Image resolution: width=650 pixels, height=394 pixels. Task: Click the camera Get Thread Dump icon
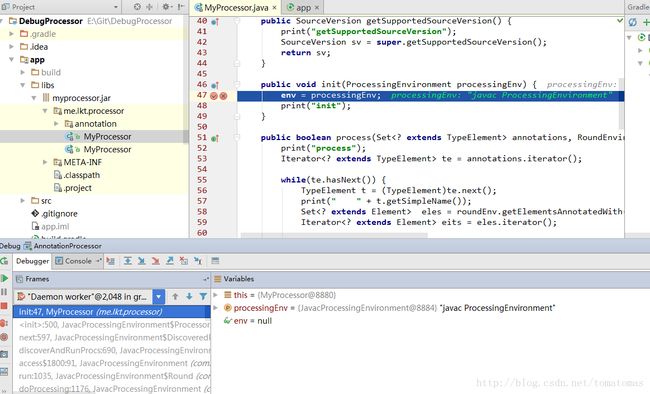click(x=4, y=355)
